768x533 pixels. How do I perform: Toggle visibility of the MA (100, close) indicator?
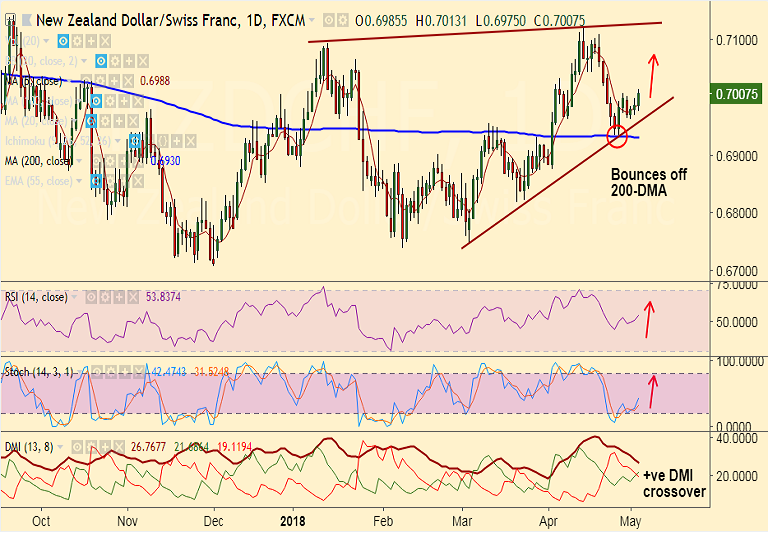[x=96, y=101]
